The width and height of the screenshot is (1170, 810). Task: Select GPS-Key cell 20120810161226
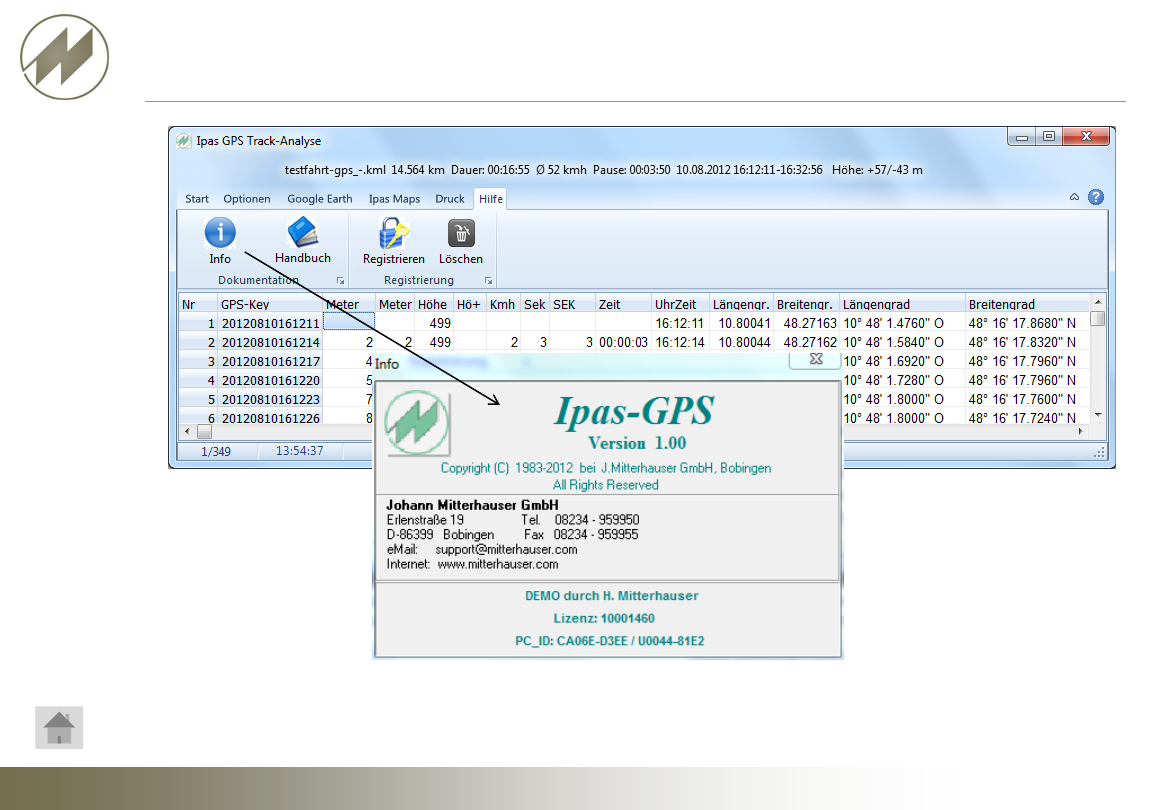click(x=270, y=418)
